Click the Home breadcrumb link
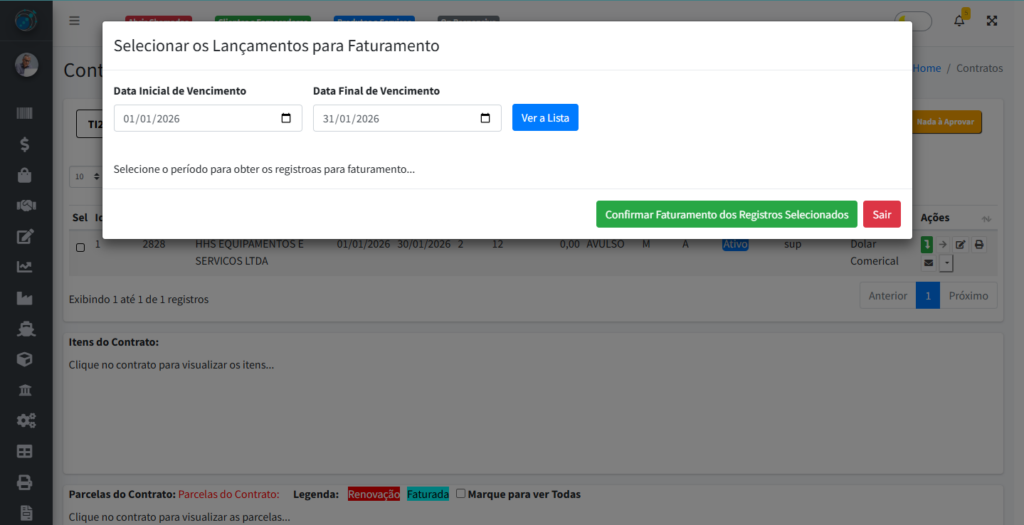 [926, 68]
